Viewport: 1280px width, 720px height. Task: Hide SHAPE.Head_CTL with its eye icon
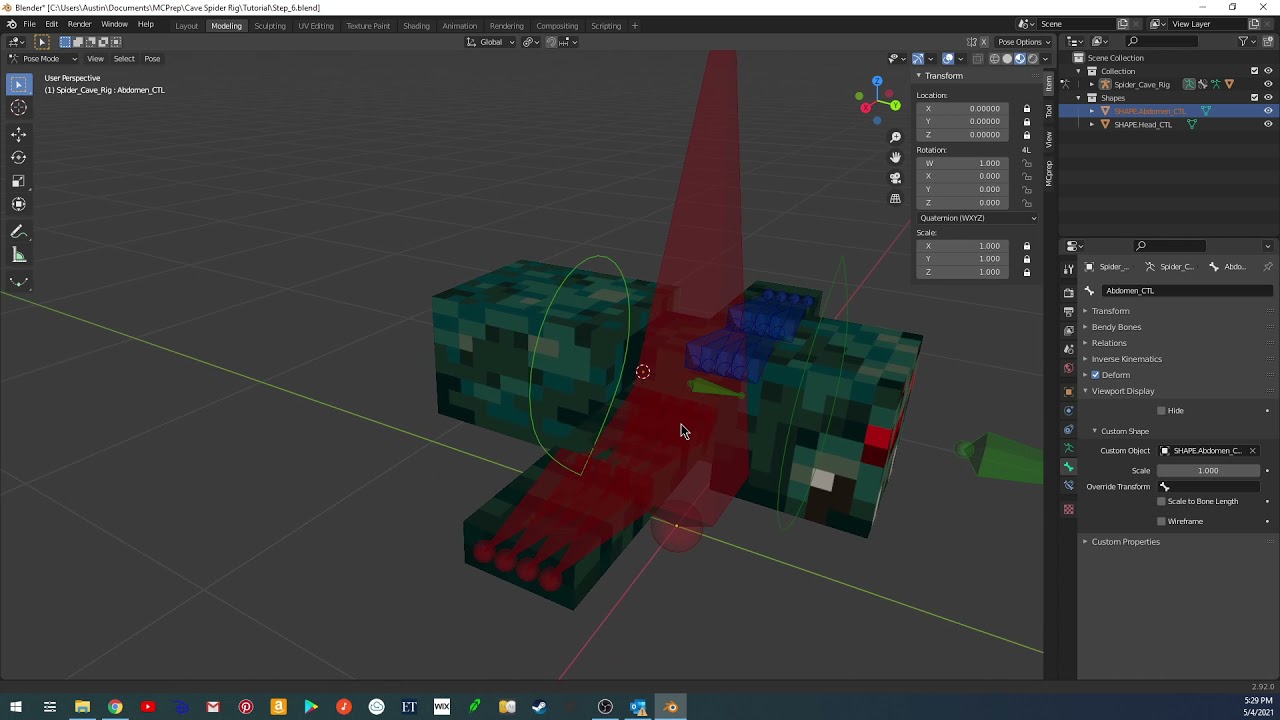coord(1268,124)
